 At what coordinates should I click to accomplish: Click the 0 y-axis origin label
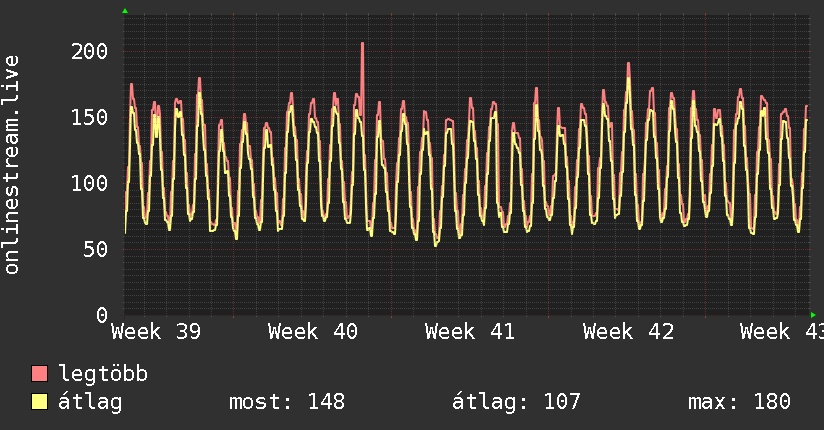[101, 316]
